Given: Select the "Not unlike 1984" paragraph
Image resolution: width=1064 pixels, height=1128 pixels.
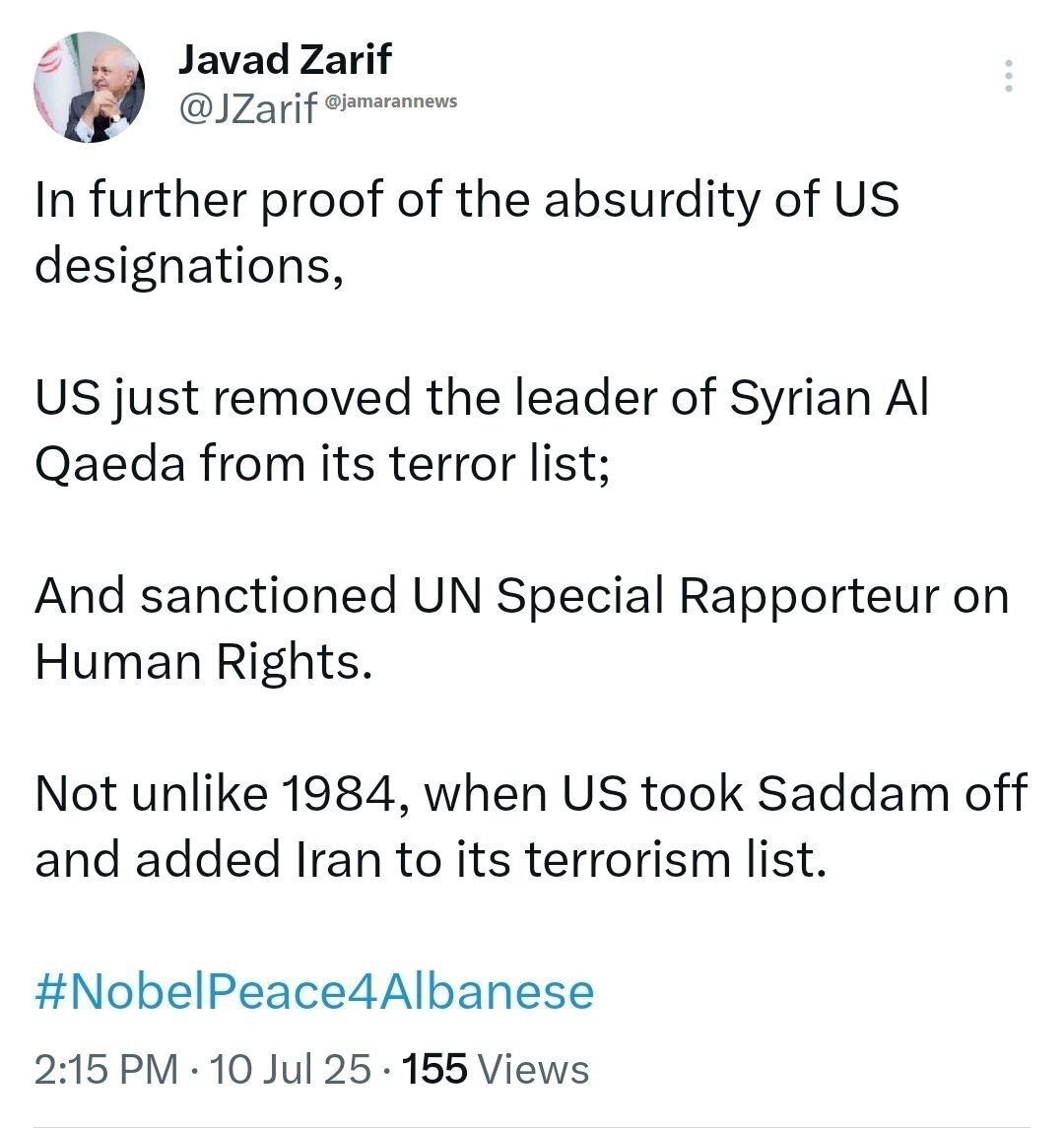Looking at the screenshot, I should [531, 827].
